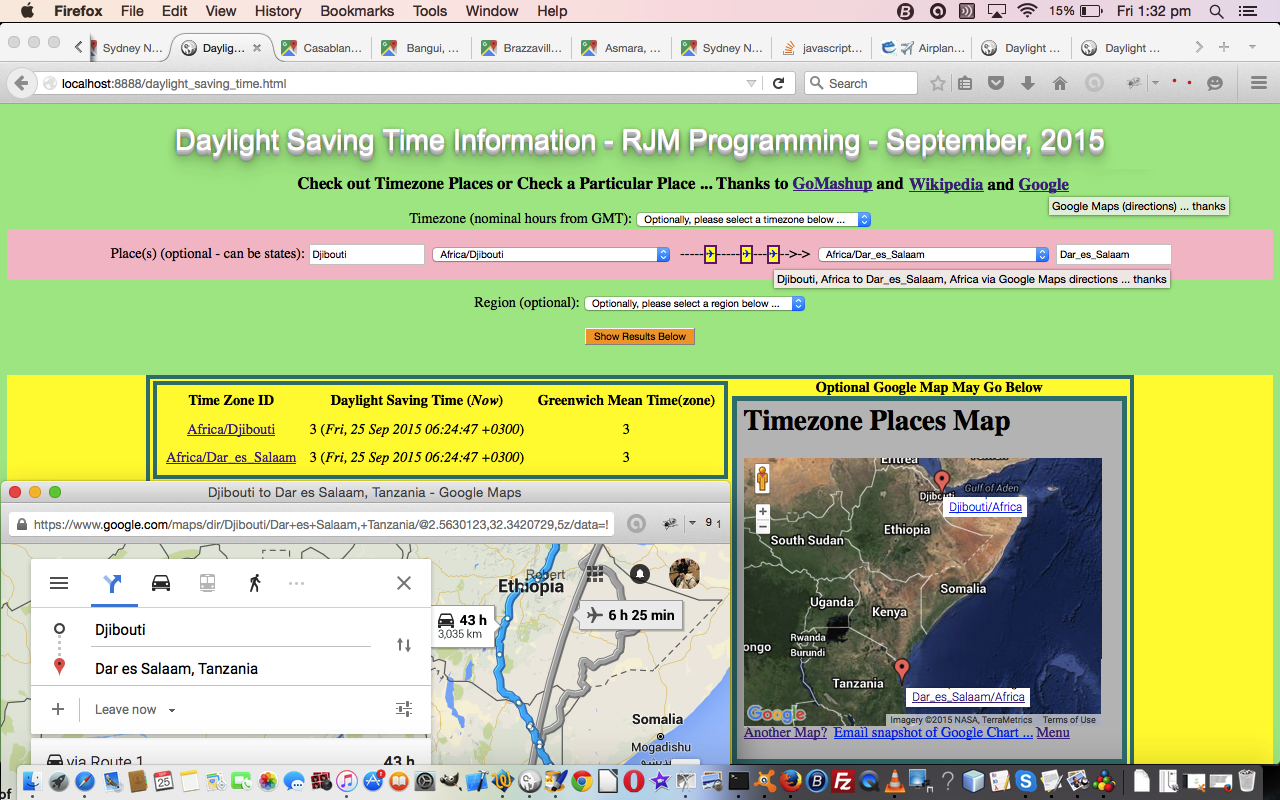Open Street View pegman on Timezone map
Viewport: 1280px width, 800px height.
point(763,479)
